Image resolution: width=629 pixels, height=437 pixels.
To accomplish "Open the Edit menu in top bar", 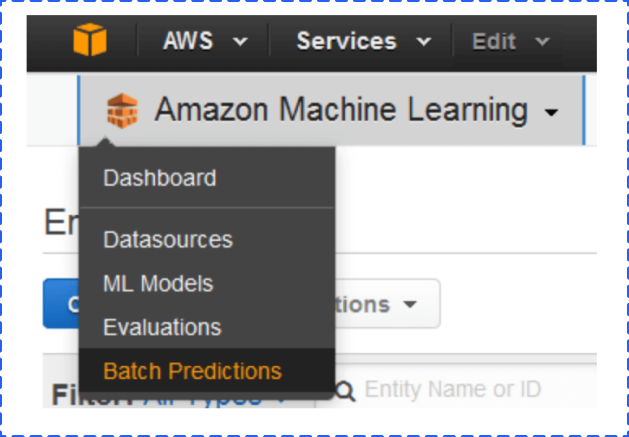I will point(494,42).
